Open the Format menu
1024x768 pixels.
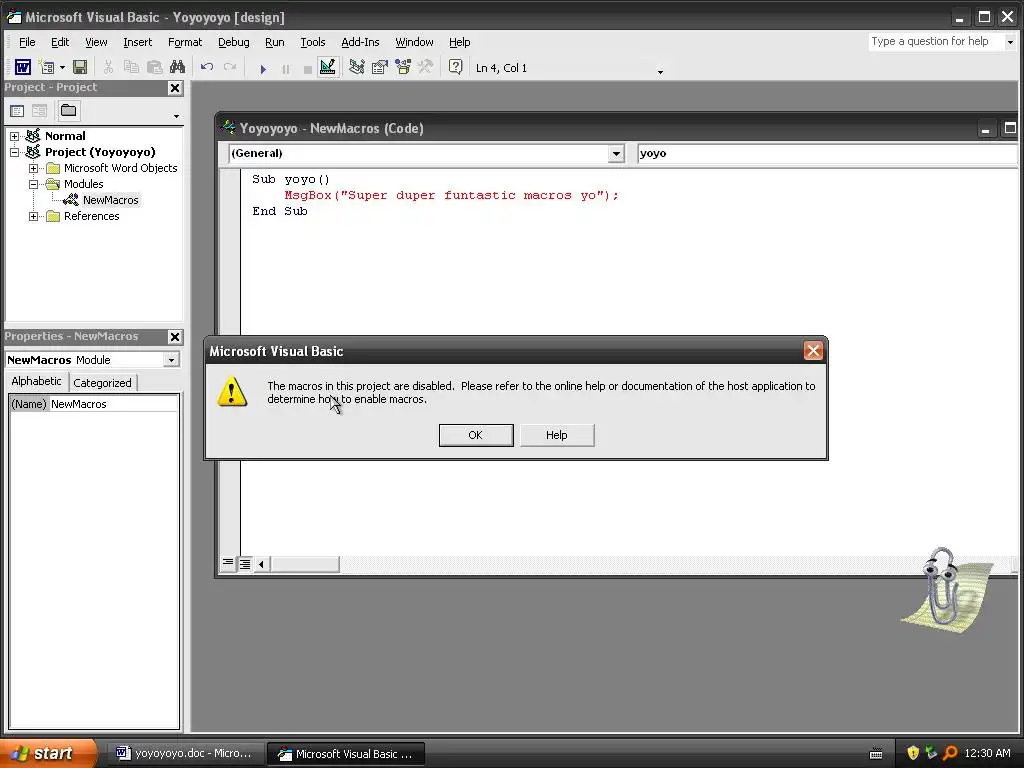pyautogui.click(x=185, y=42)
